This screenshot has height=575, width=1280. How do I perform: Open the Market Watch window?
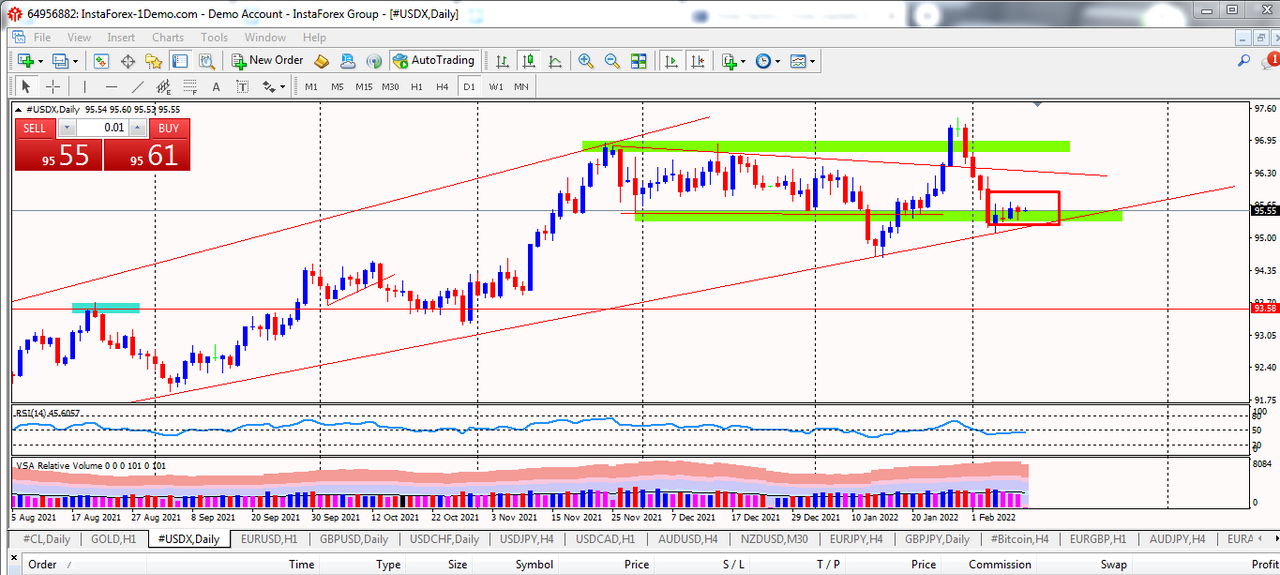click(101, 61)
